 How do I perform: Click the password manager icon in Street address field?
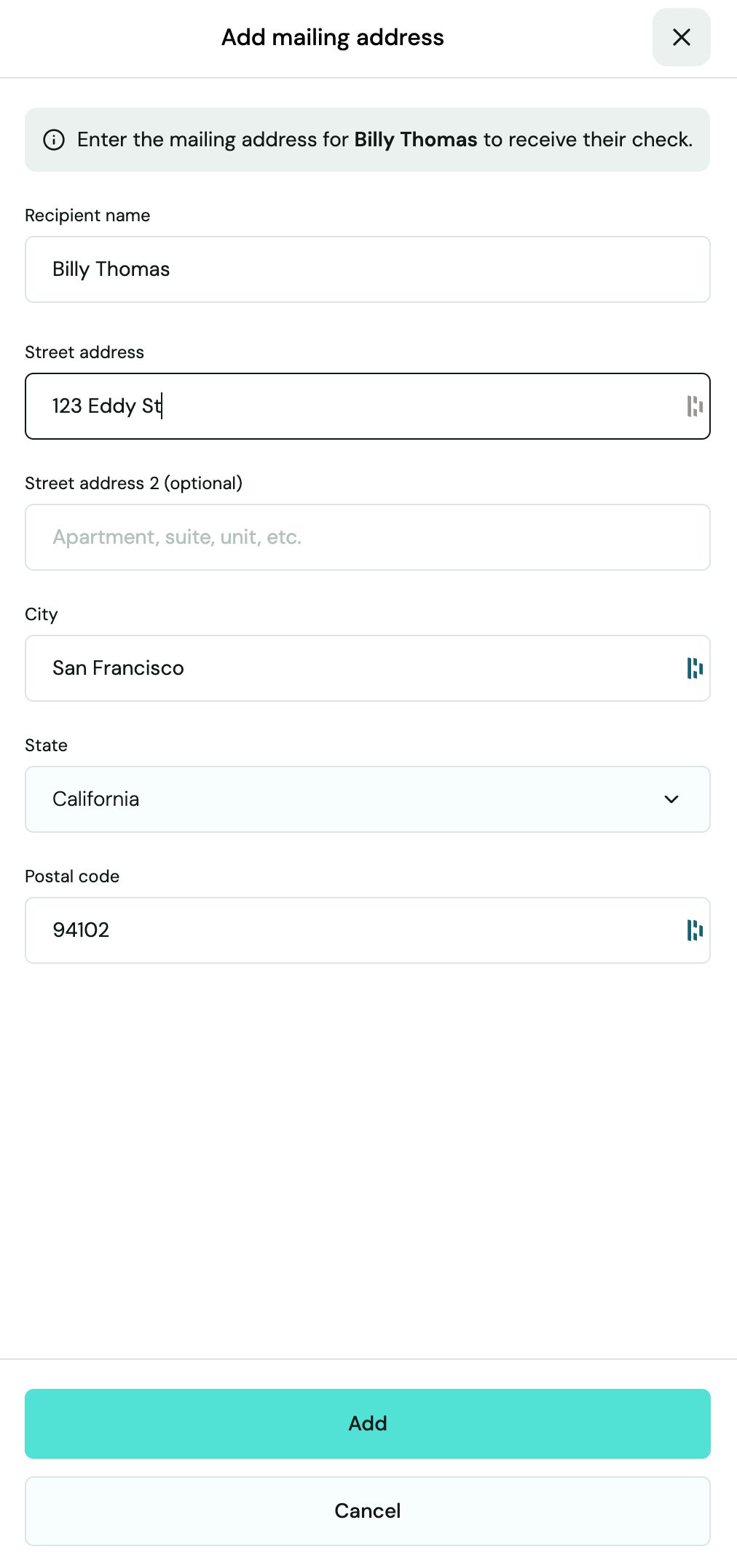[695, 406]
